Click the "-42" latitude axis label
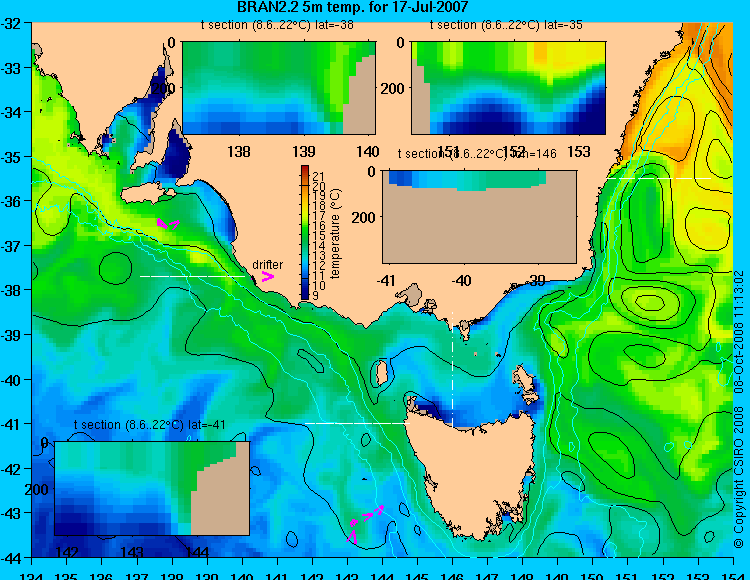Image resolution: width=750 pixels, height=580 pixels. point(11,469)
